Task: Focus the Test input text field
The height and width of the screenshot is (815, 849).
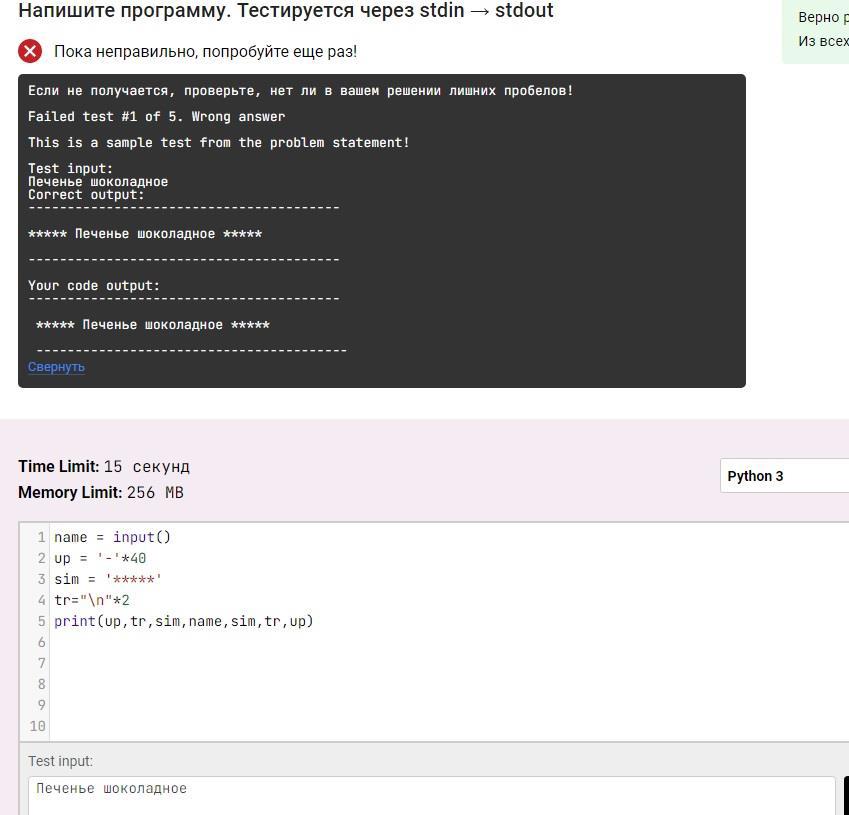Action: pos(430,793)
